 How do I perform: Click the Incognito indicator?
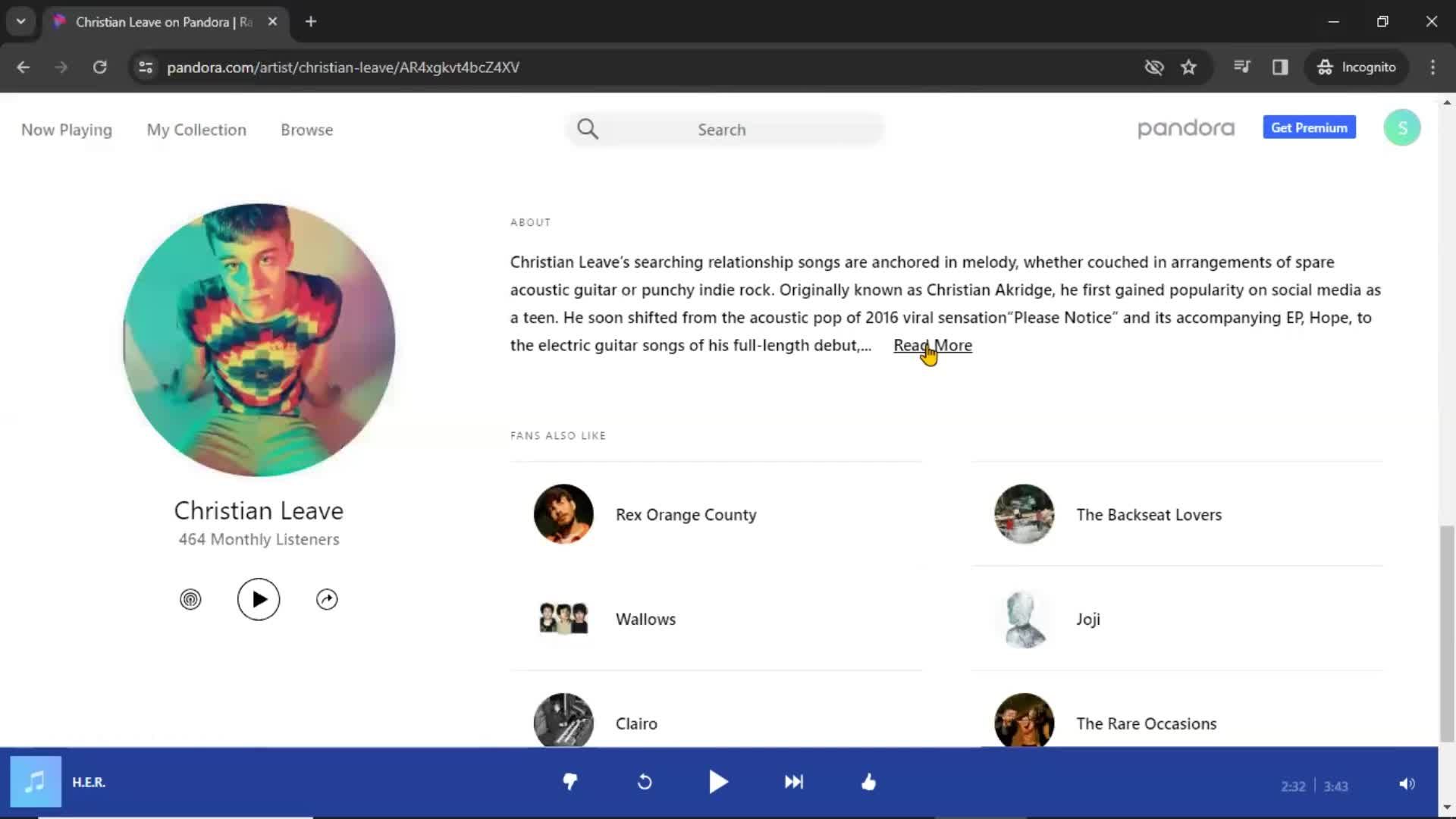pyautogui.click(x=1357, y=67)
